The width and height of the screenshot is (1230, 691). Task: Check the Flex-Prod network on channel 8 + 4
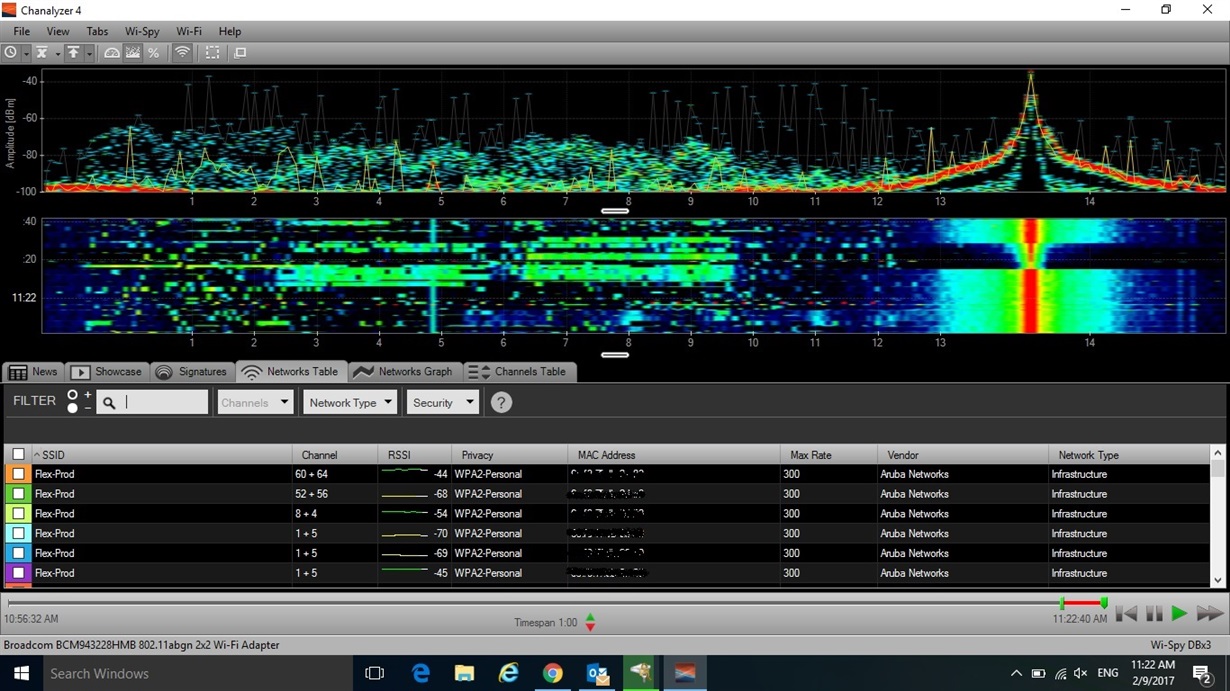click(x=18, y=513)
